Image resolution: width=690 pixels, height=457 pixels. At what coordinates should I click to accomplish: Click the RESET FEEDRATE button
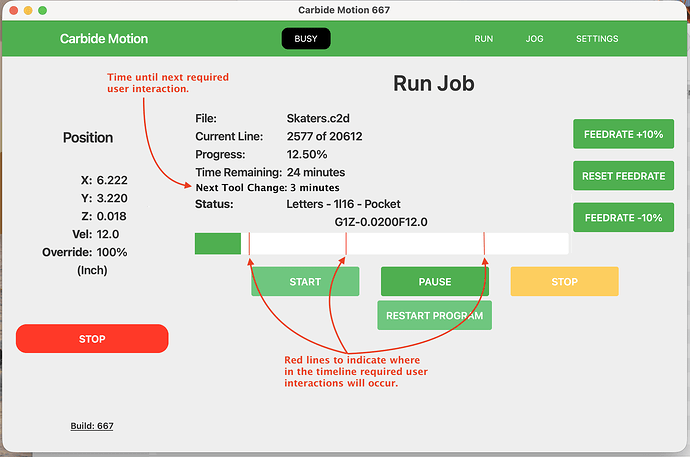pos(623,176)
